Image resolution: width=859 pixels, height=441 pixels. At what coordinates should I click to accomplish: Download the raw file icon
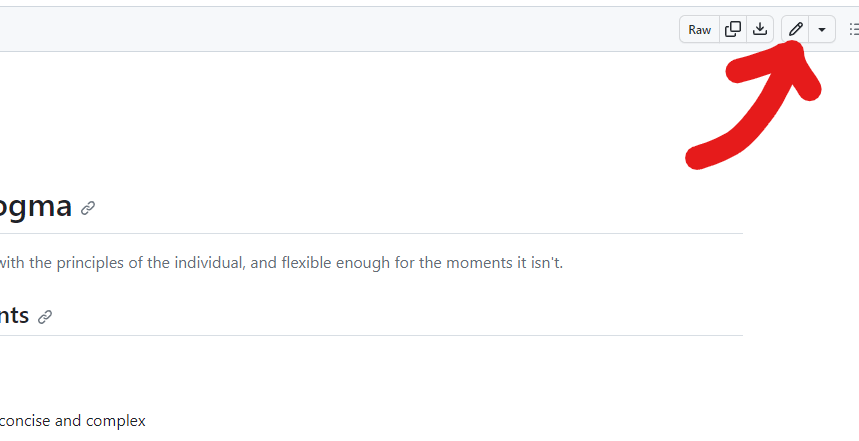pos(760,30)
